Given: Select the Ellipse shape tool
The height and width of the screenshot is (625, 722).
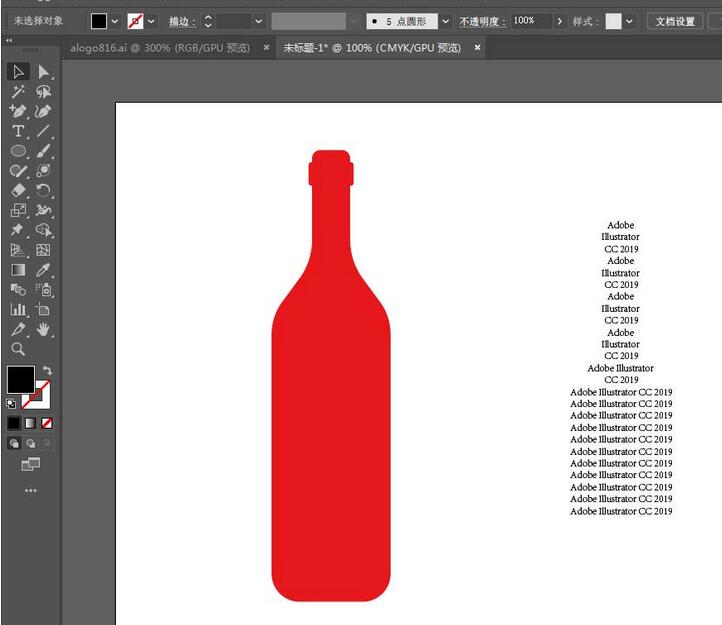Looking at the screenshot, I should point(18,151).
